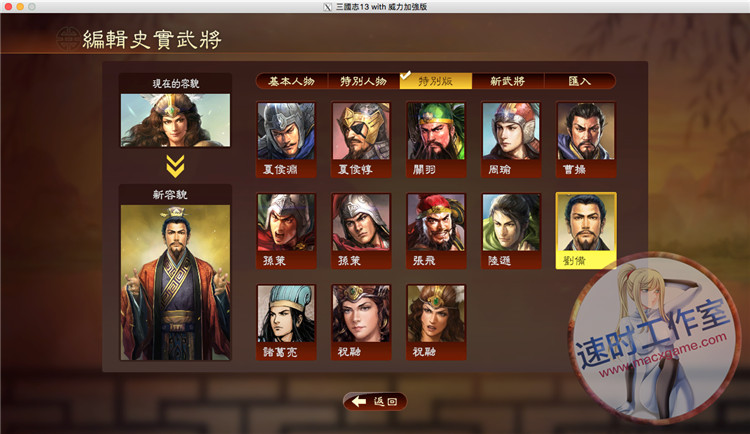Open the 特別人物 tab
750x434 pixels.
[x=364, y=81]
